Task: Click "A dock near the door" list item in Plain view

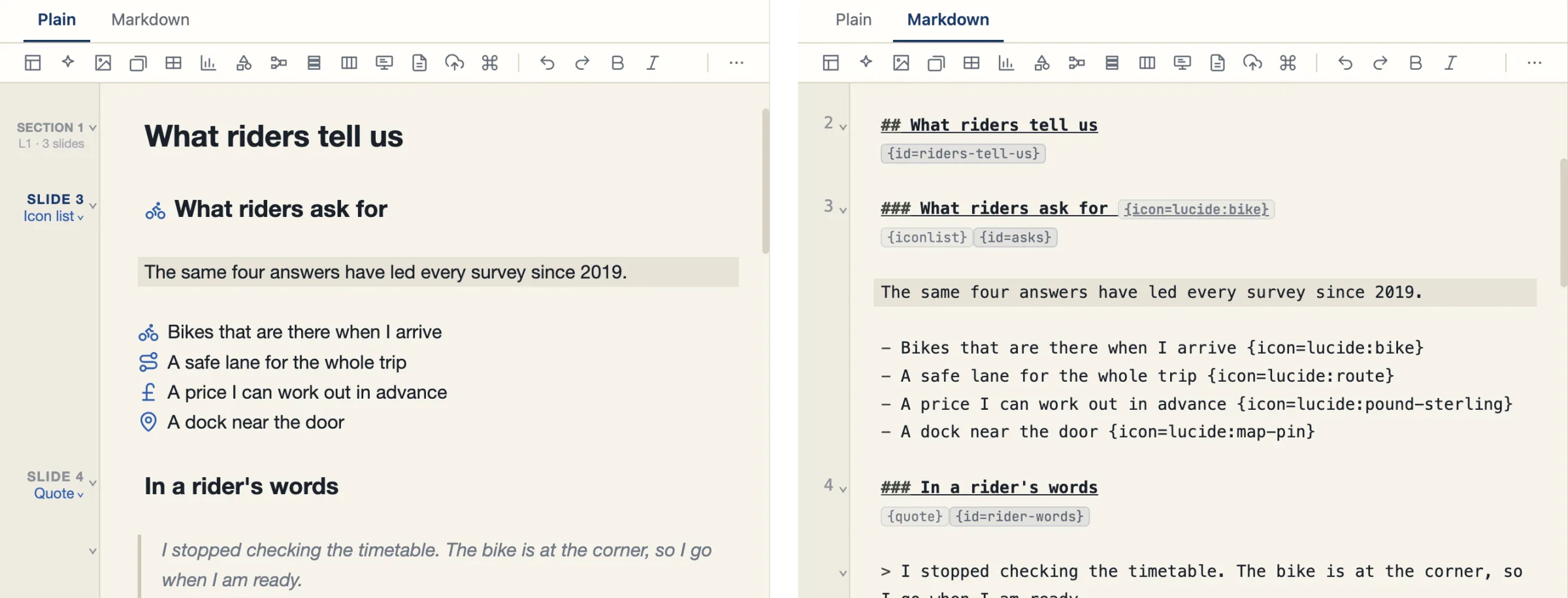Action: 255,422
